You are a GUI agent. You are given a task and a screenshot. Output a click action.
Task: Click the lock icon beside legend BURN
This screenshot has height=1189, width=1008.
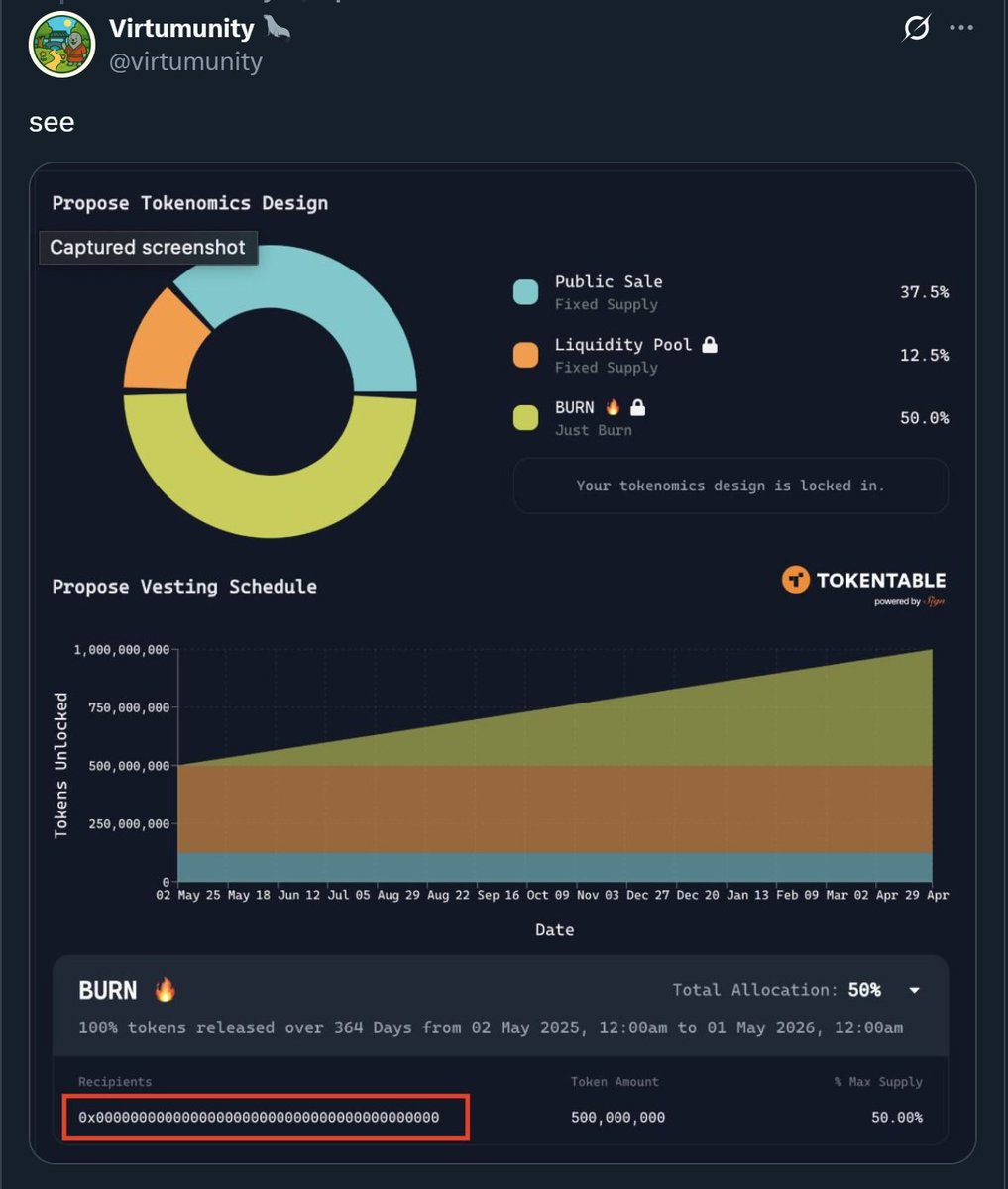click(638, 407)
